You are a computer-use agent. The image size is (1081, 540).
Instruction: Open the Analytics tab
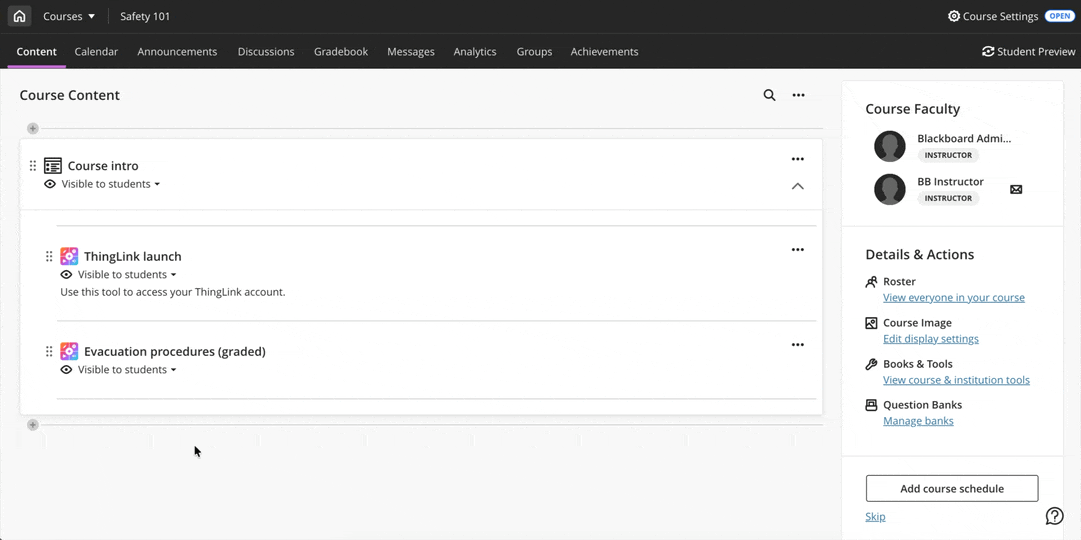pyautogui.click(x=475, y=52)
